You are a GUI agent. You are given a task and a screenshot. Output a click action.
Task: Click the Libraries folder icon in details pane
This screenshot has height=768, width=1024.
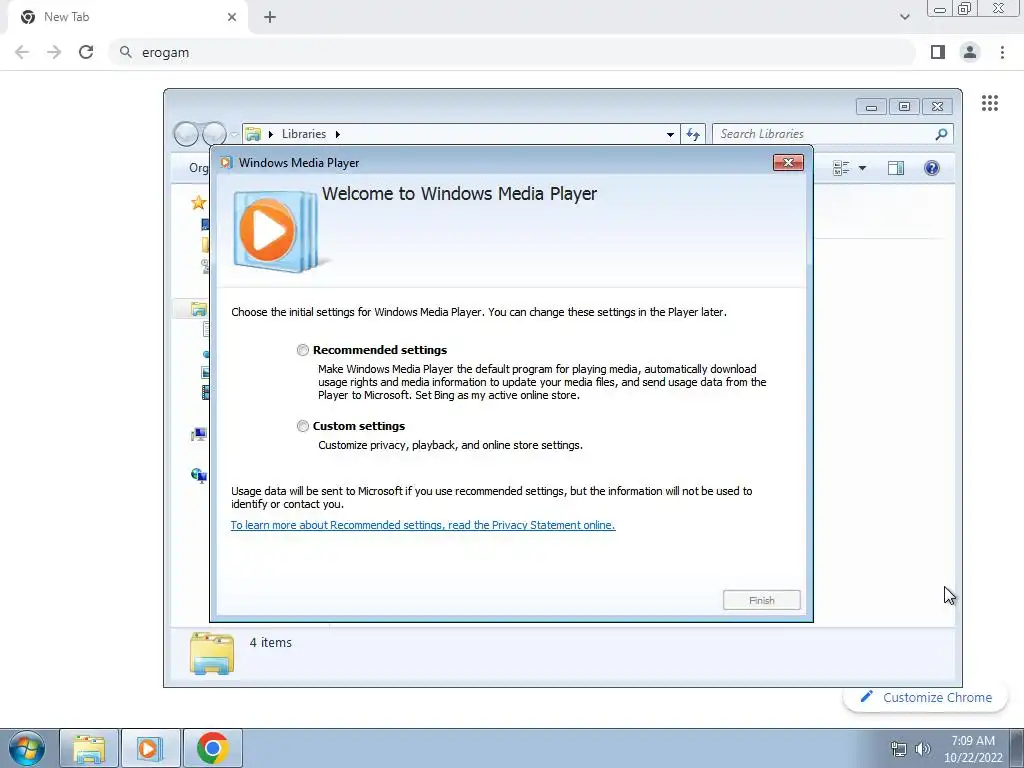[212, 653]
